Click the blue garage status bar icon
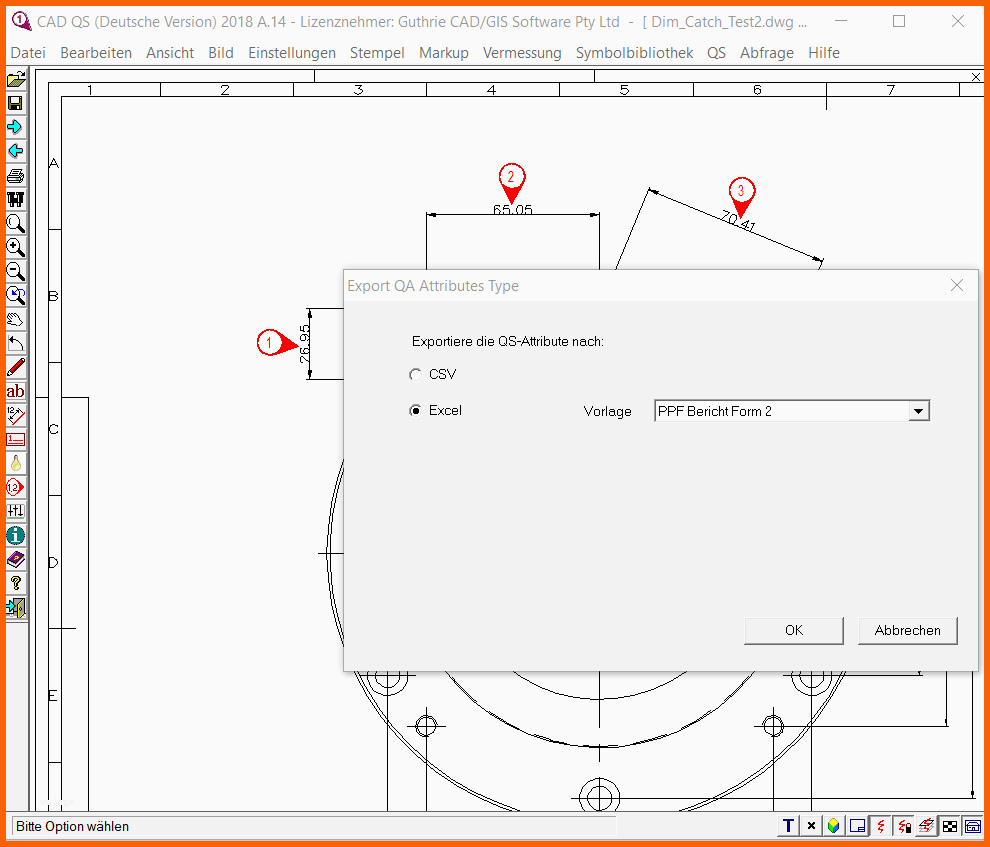This screenshot has height=847, width=990. pos(973,826)
